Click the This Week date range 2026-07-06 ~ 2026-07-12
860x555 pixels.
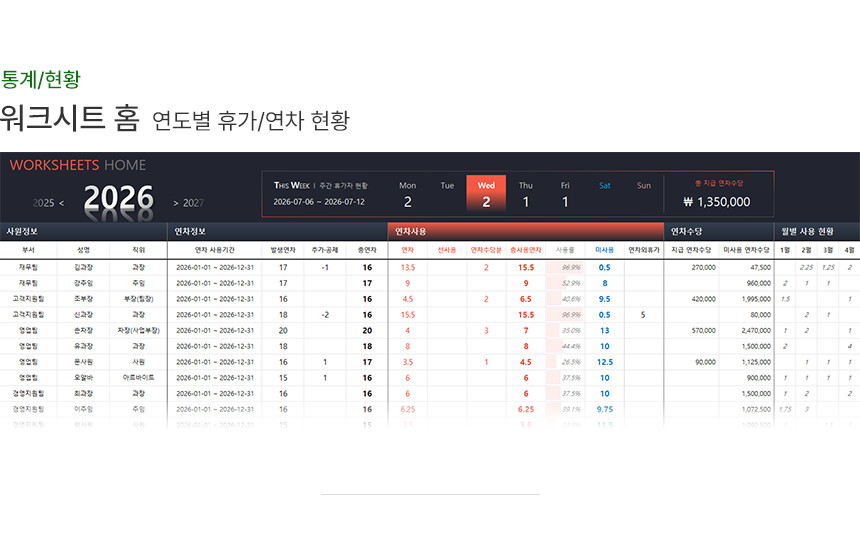319,201
